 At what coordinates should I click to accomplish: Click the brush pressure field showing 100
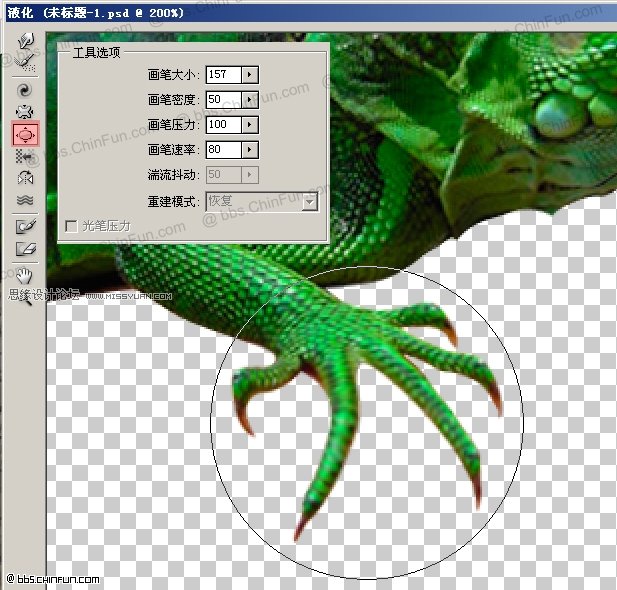tap(224, 125)
